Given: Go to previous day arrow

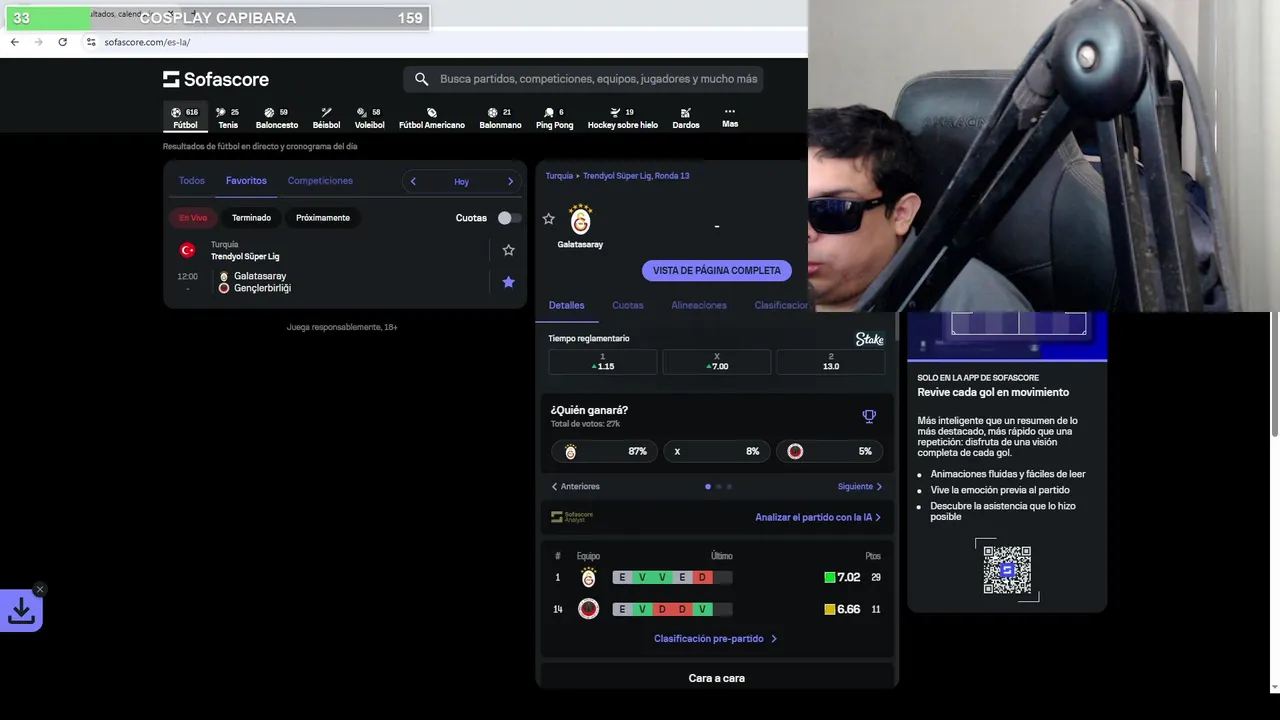Looking at the screenshot, I should pyautogui.click(x=413, y=181).
